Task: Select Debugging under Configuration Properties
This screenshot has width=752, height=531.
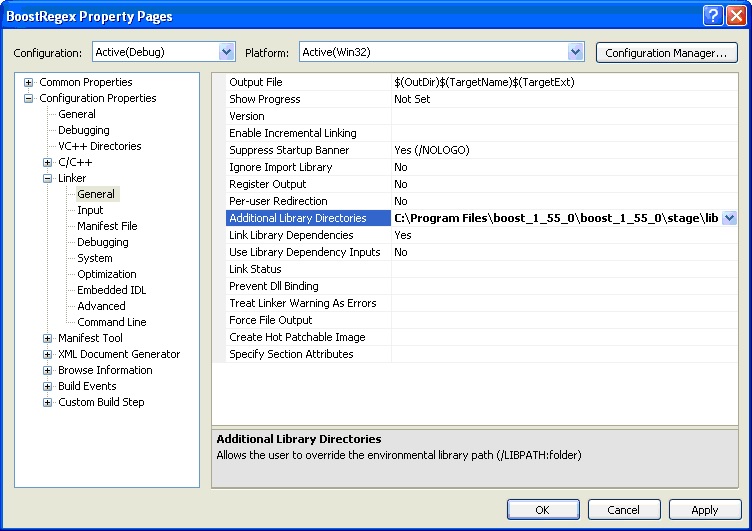Action: 83,130
